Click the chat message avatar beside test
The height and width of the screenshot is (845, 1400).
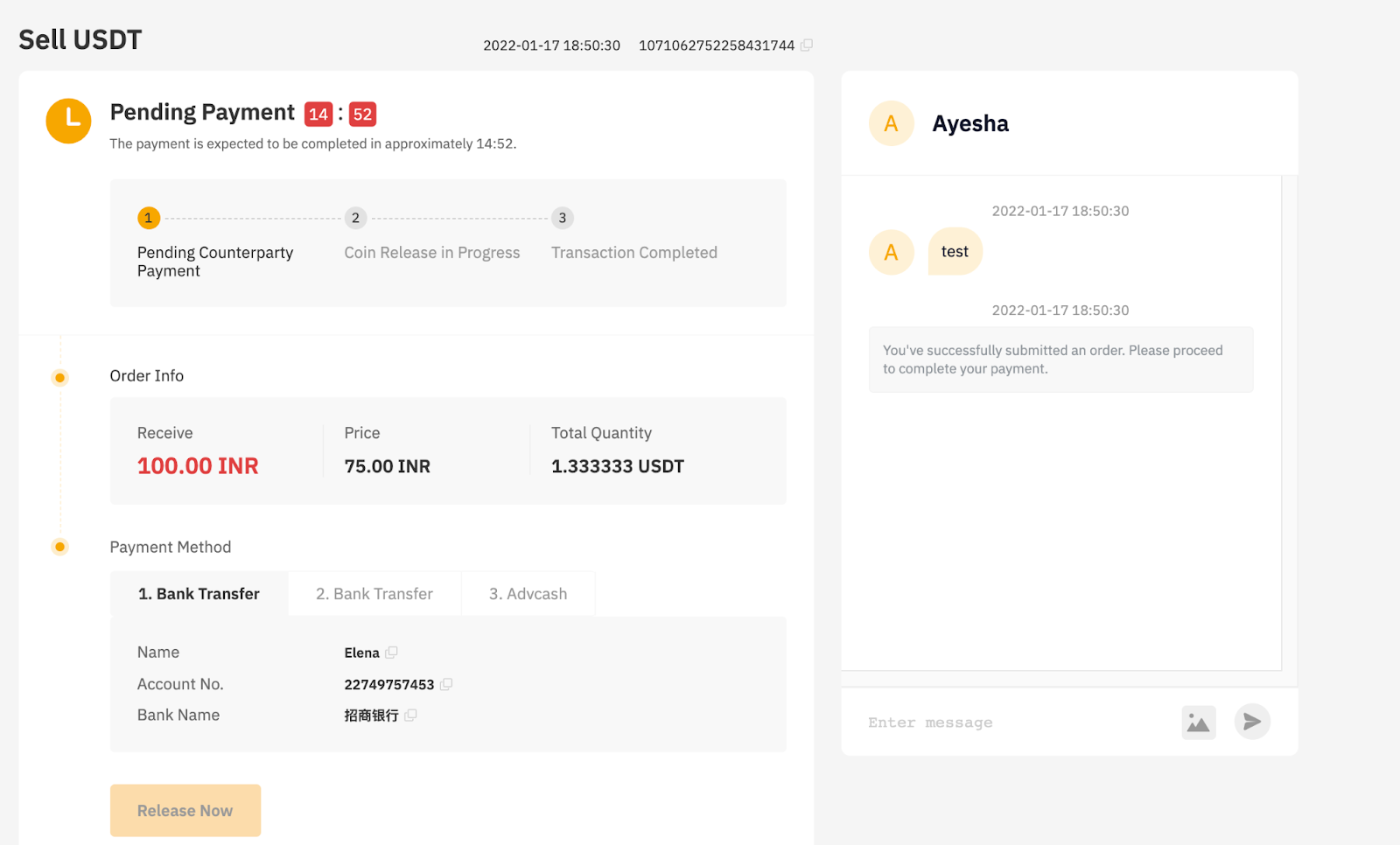pyautogui.click(x=892, y=252)
